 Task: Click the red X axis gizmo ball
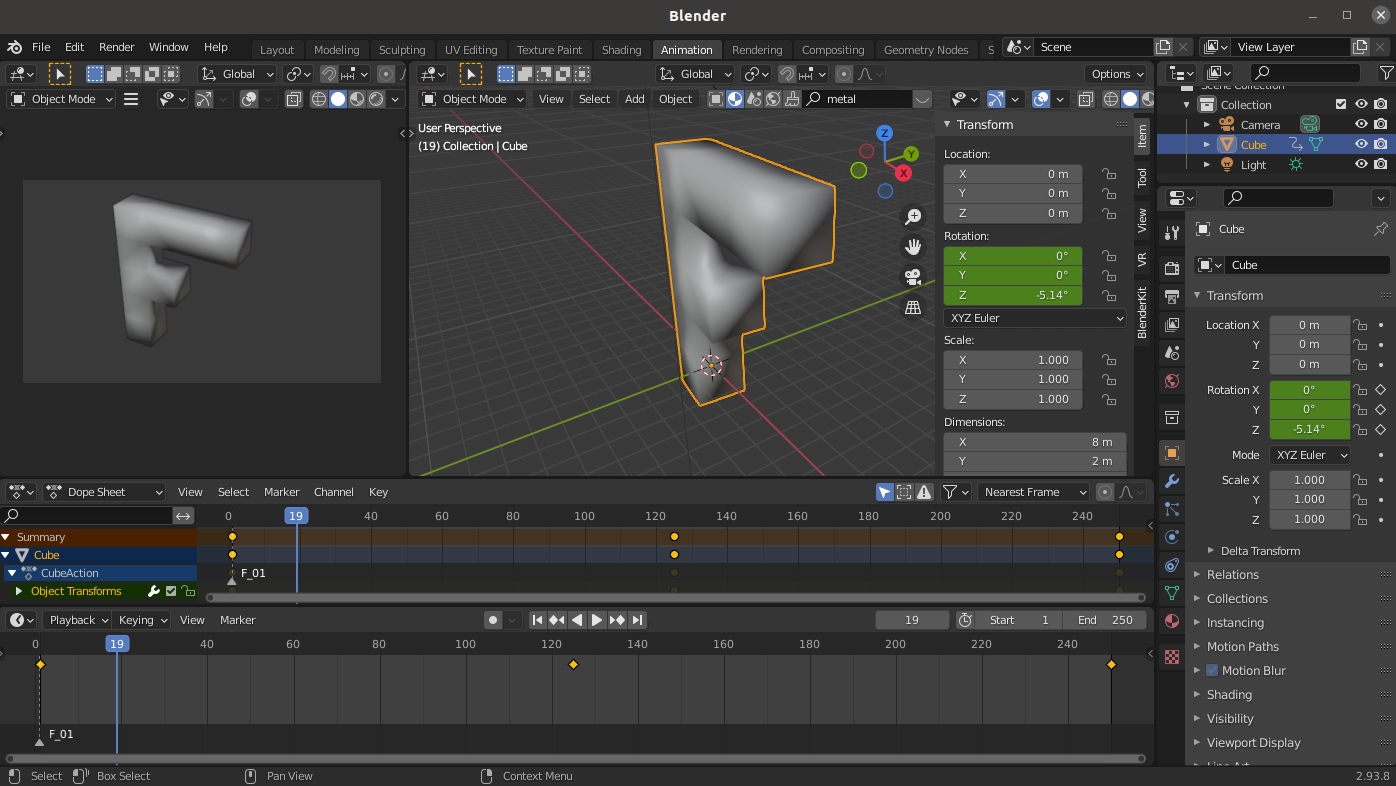pyautogui.click(x=903, y=173)
